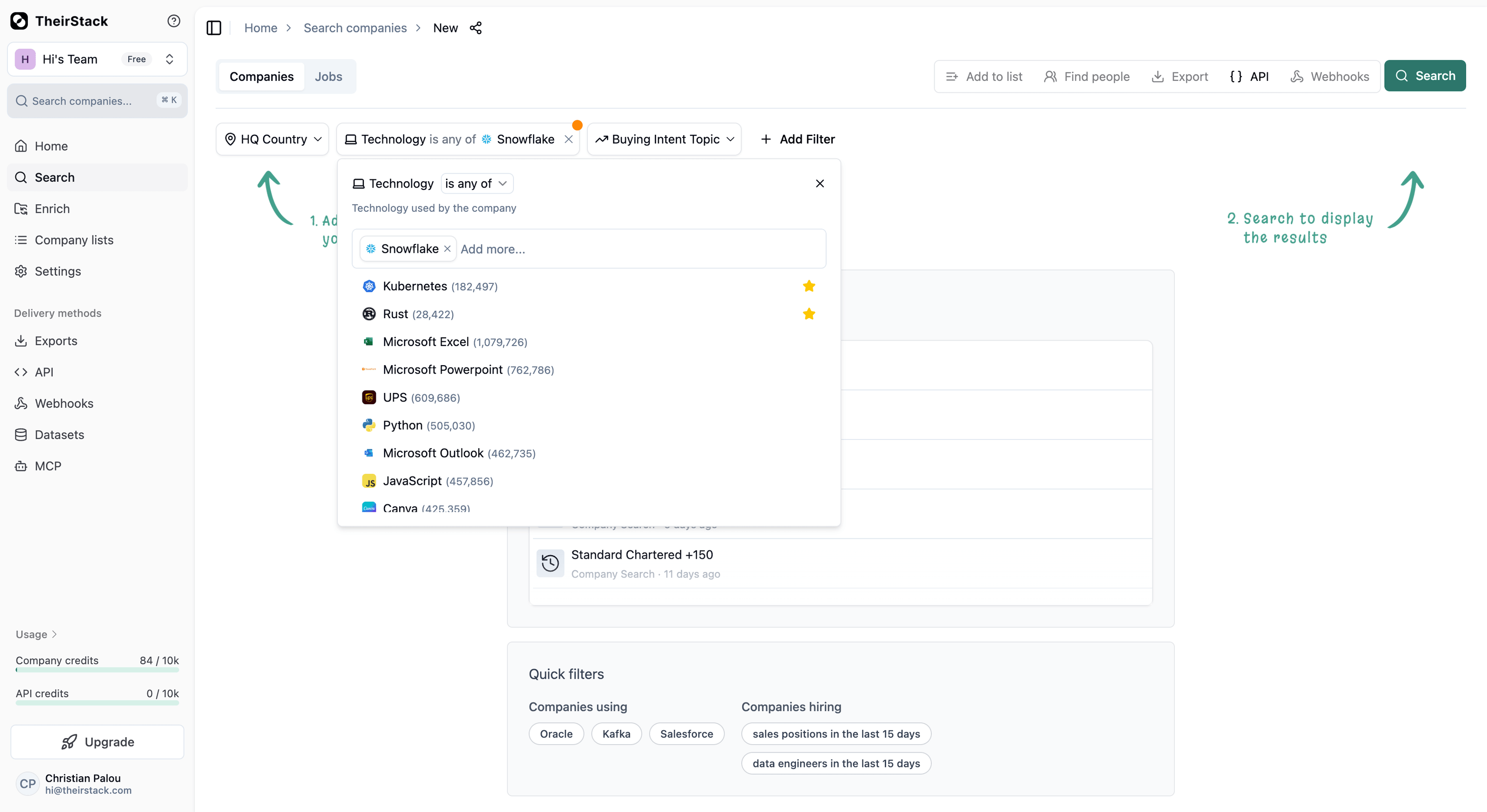Screen dimensions: 1487x812
Task: Switch to the Companies tab
Action: pyautogui.click(x=262, y=77)
